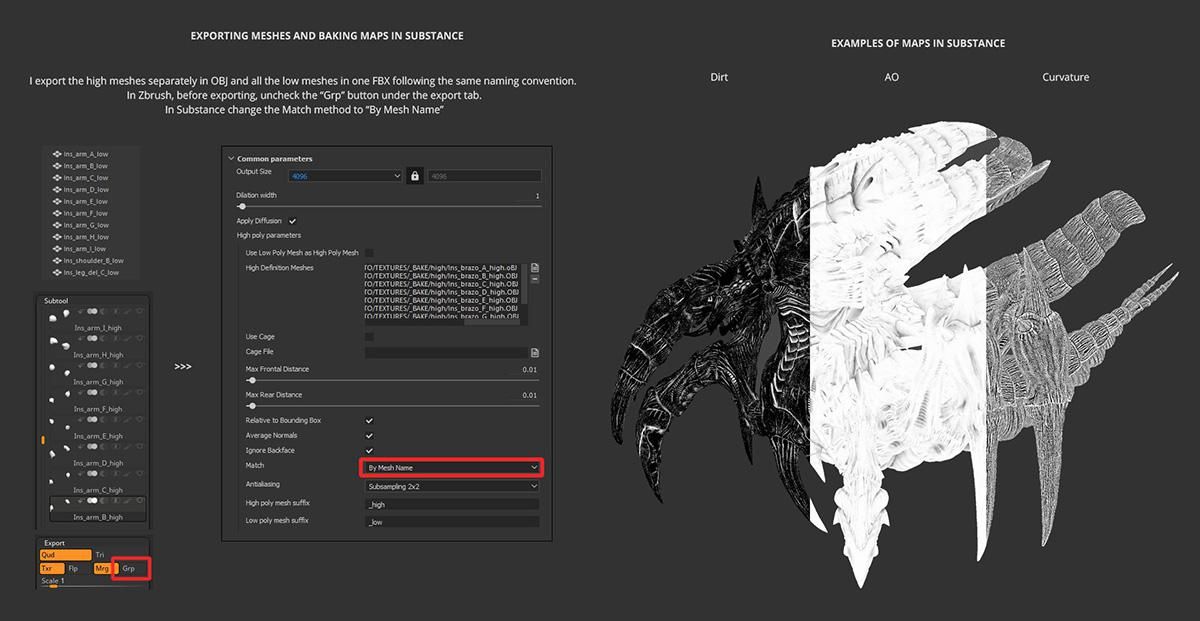Click the mesh icon beside Ins_arm_C_low

(x=57, y=178)
